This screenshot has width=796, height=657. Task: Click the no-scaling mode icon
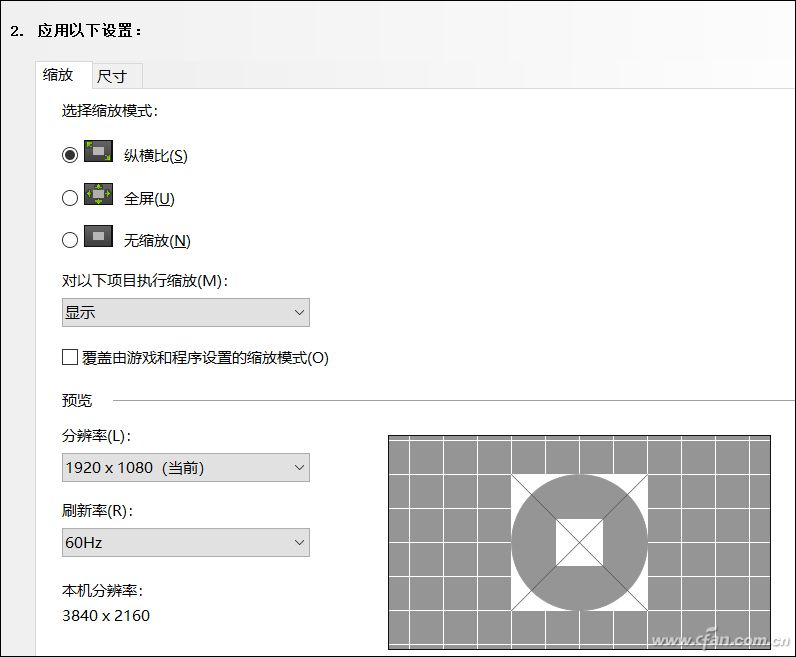coord(98,236)
